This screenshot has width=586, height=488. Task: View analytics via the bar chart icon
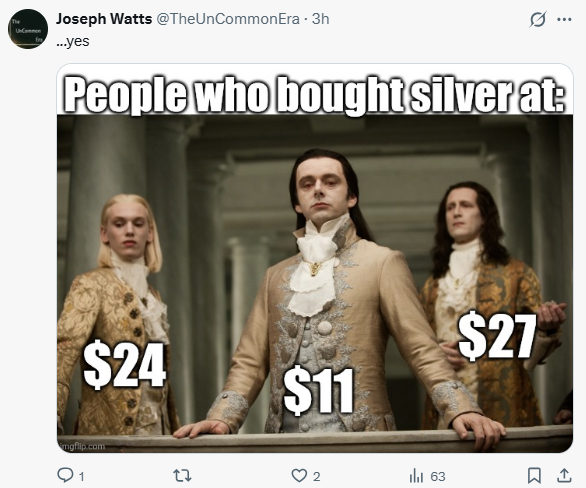416,476
